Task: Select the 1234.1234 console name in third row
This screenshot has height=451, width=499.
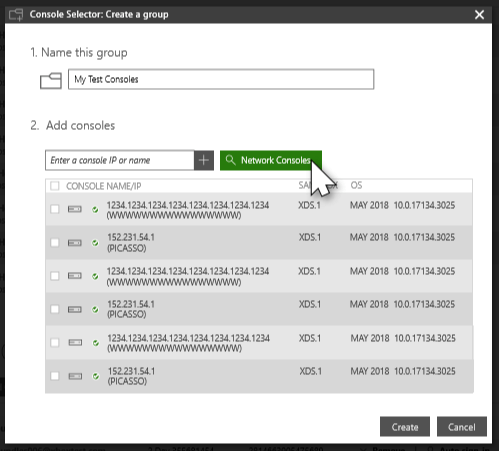Action: [x=188, y=276]
